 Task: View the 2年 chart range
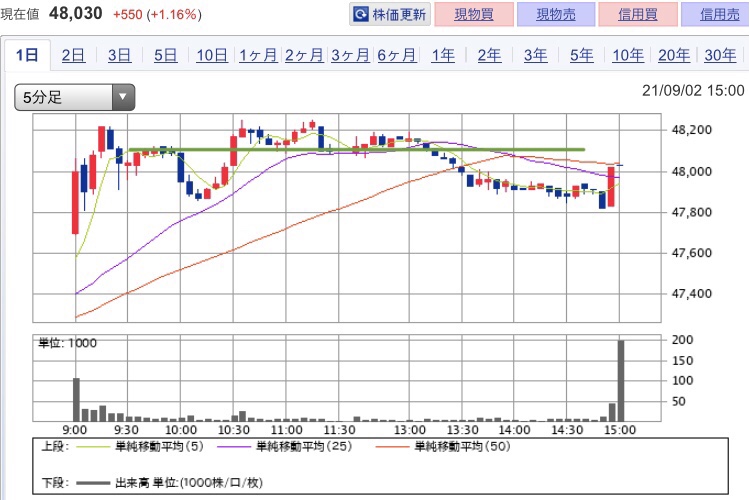(x=489, y=55)
